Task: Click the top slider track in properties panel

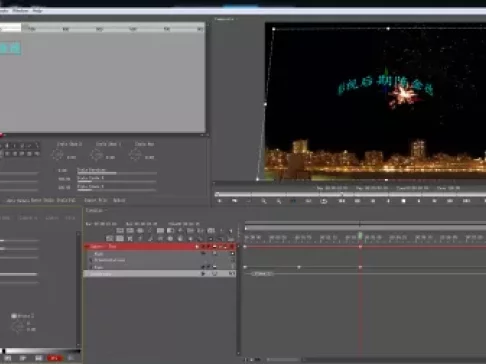Action: [x=117, y=173]
